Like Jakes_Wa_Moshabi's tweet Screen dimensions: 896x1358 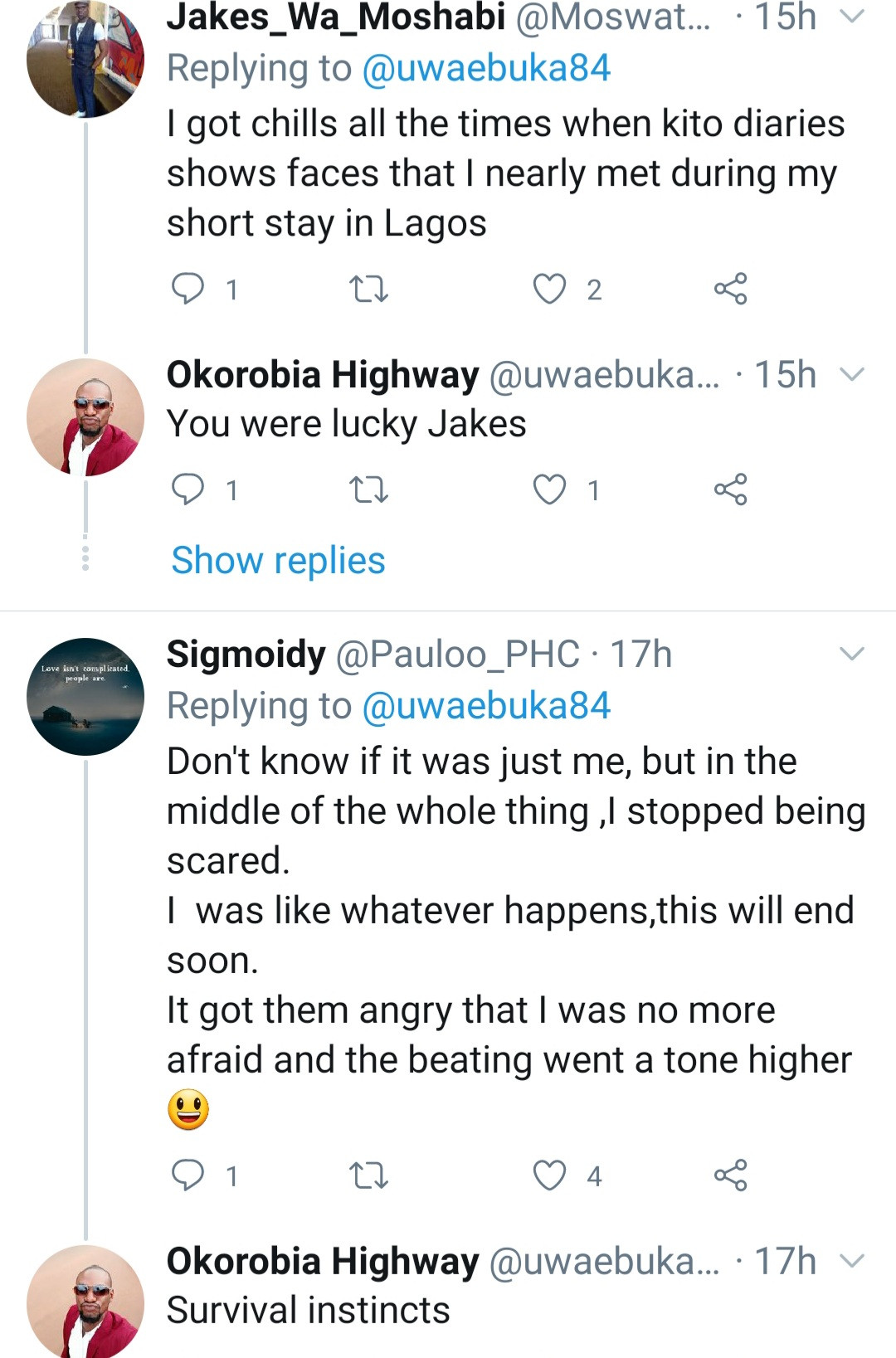click(549, 289)
